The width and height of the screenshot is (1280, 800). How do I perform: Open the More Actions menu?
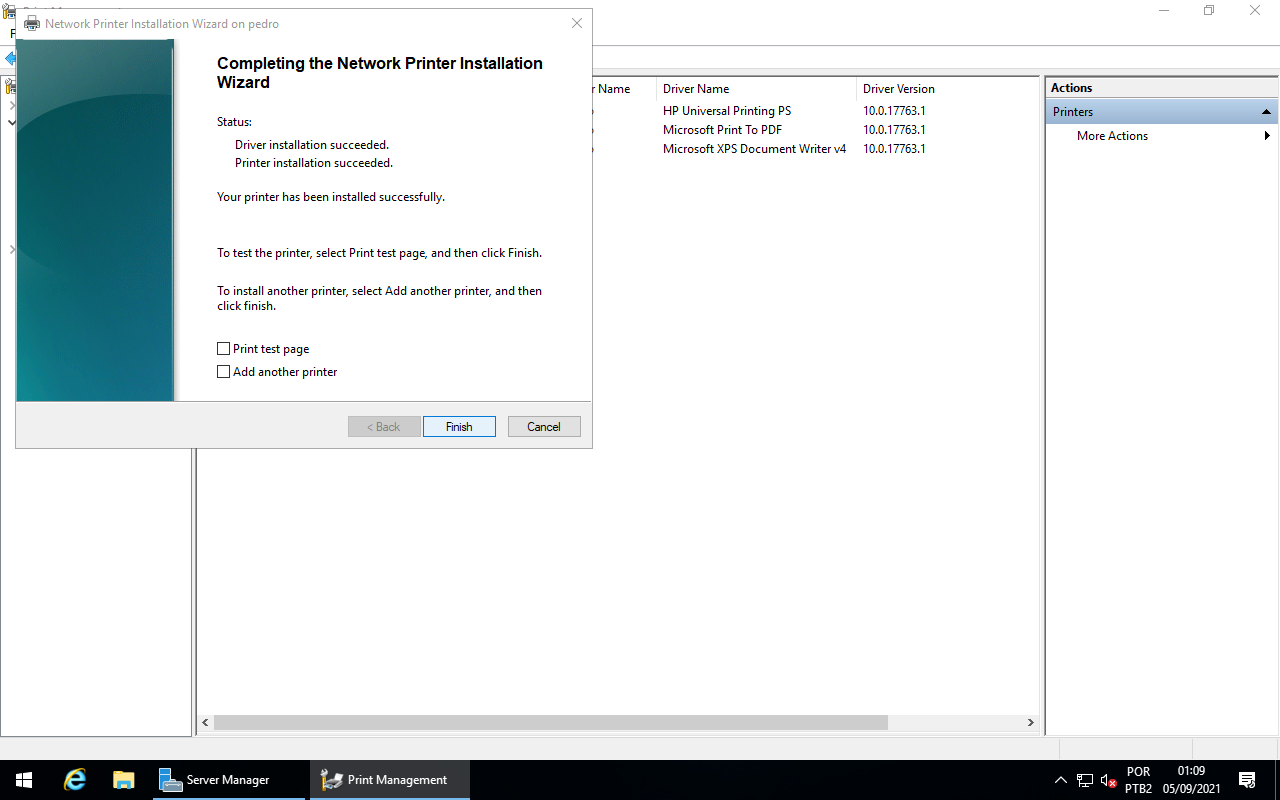[1112, 135]
